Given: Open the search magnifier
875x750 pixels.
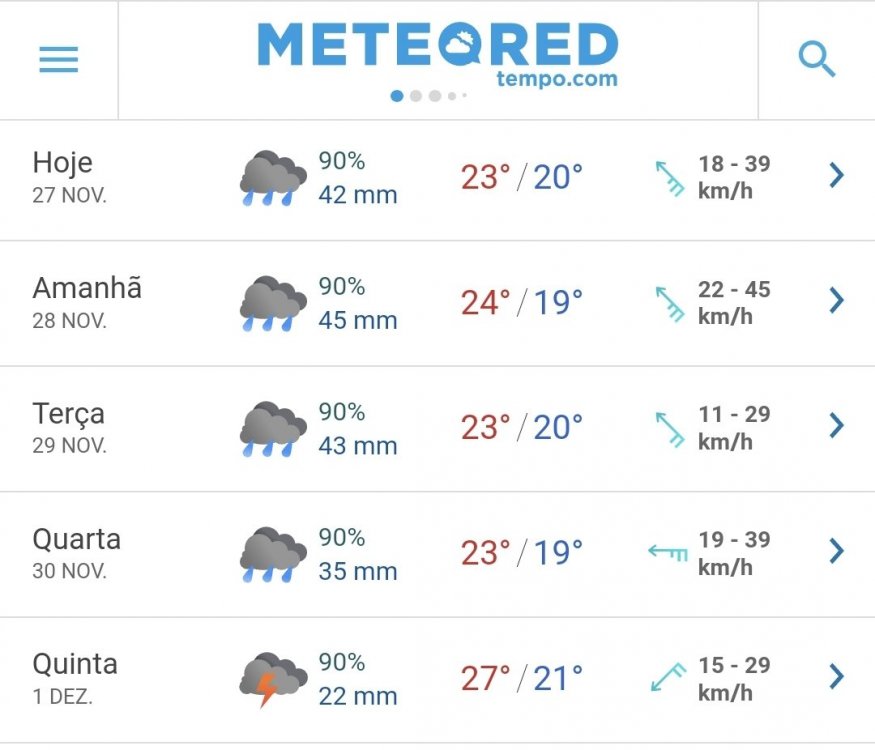Looking at the screenshot, I should point(816,59).
